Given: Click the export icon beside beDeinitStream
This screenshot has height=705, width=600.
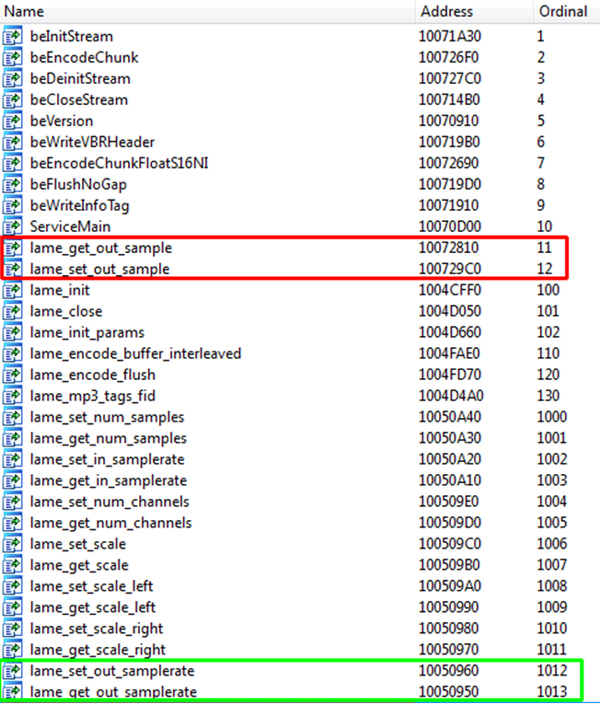Looking at the screenshot, I should point(13,78).
